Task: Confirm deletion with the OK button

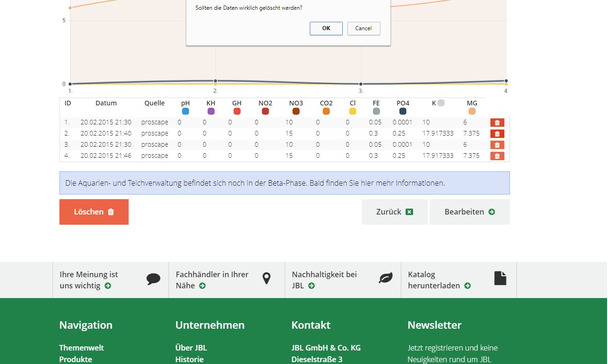Action: click(x=326, y=28)
